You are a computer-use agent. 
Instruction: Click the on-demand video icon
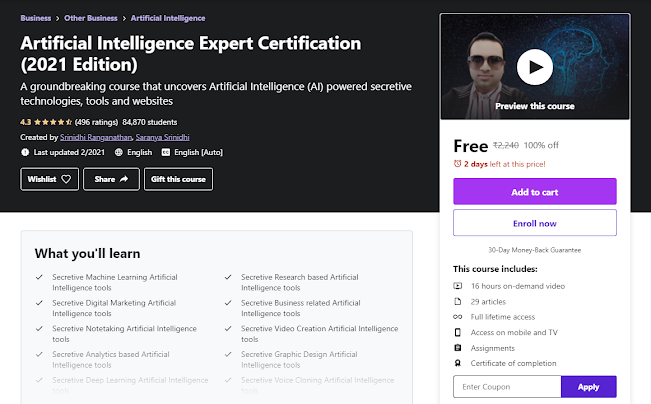click(458, 286)
